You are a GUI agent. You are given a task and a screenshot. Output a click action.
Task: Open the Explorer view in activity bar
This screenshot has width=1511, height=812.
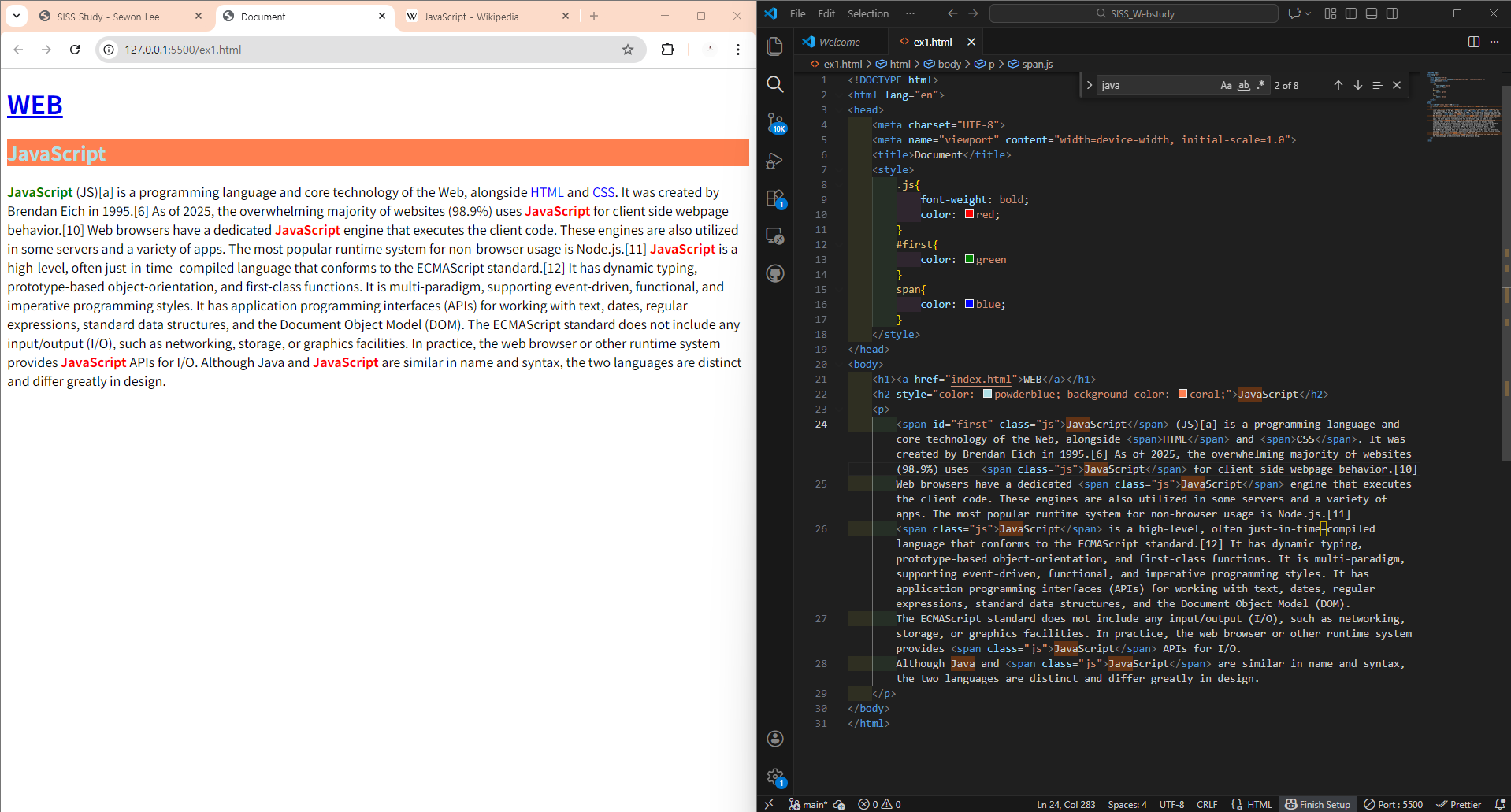click(x=775, y=46)
